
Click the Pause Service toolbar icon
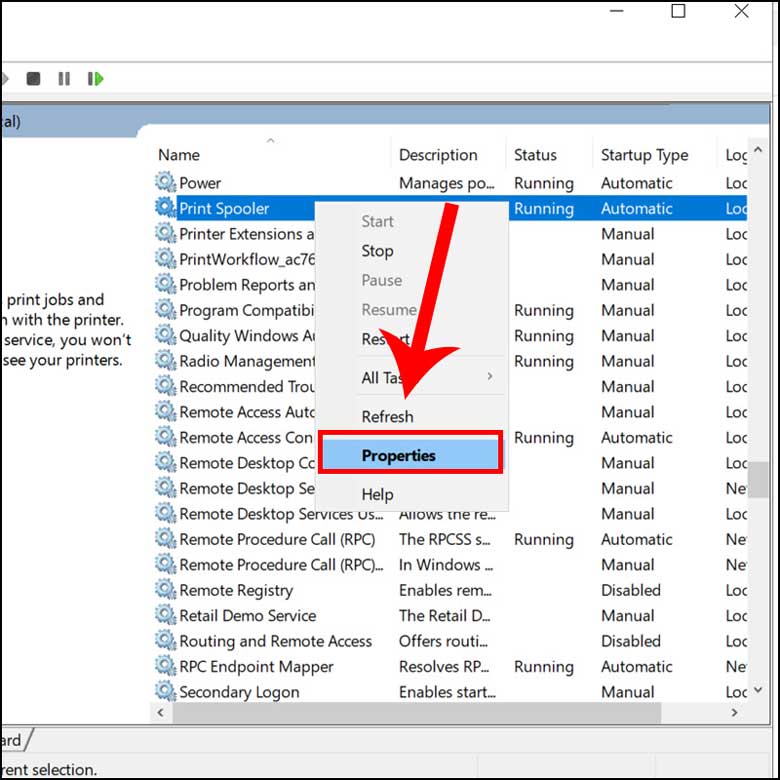coord(64,78)
